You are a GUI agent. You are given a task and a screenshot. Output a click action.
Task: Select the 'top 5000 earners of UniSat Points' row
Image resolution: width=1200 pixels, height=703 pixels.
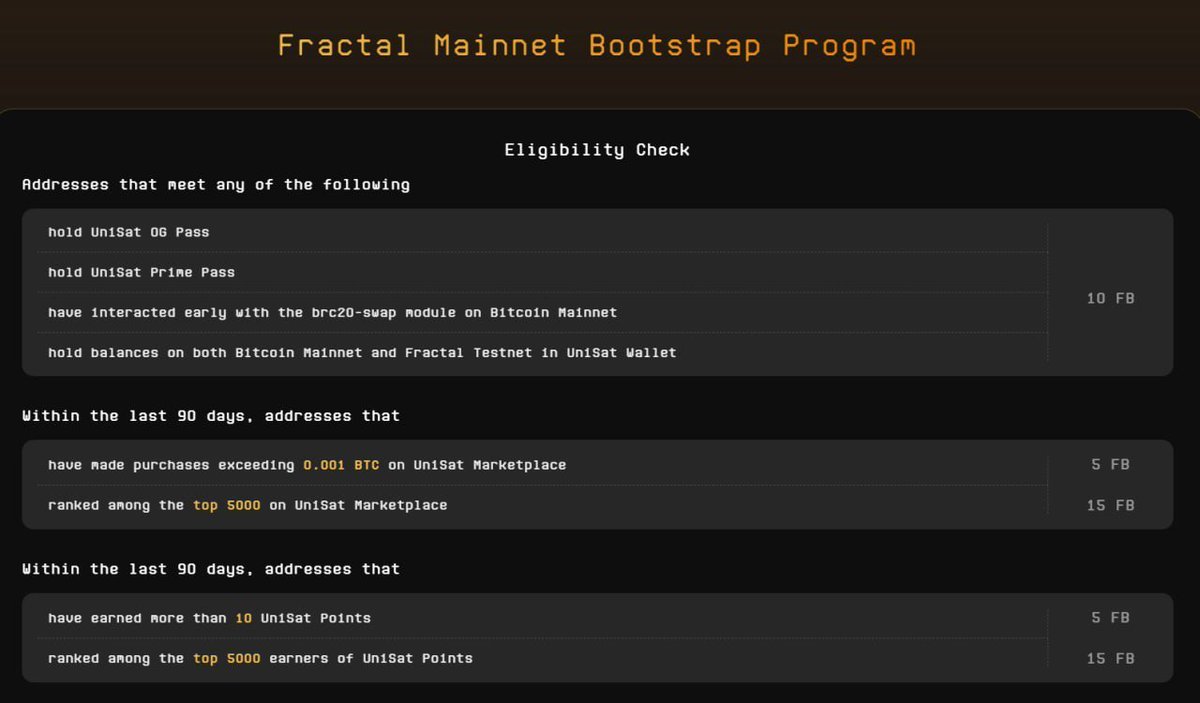260,658
